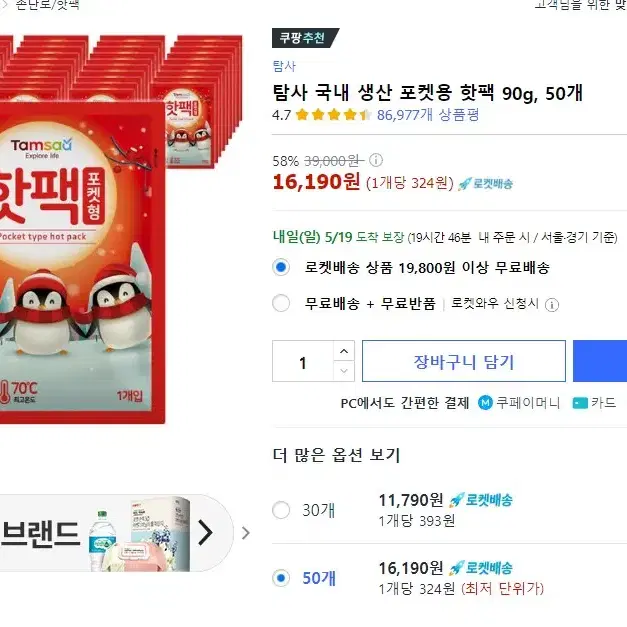The width and height of the screenshot is (627, 627).
Task: Click the rocket badge on 30개 option
Action: coord(480,500)
